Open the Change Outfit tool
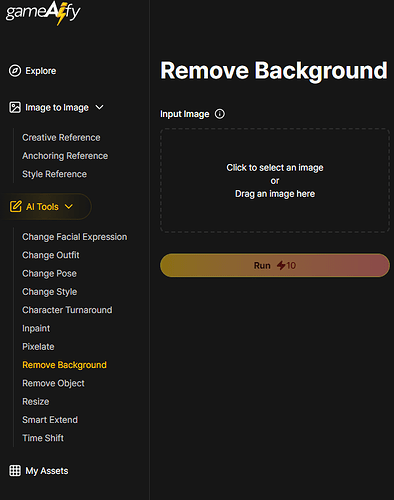The image size is (394, 500). (x=51, y=255)
